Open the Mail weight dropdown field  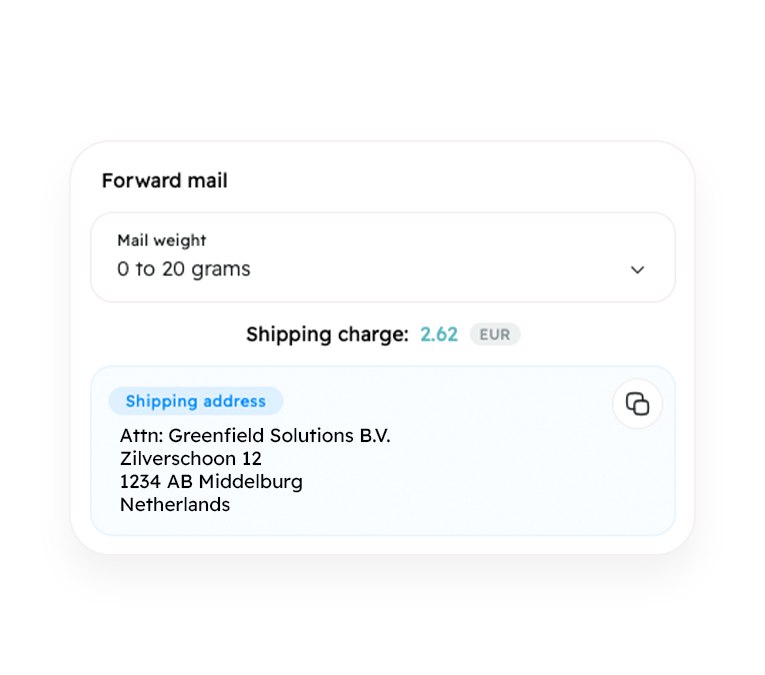point(383,257)
